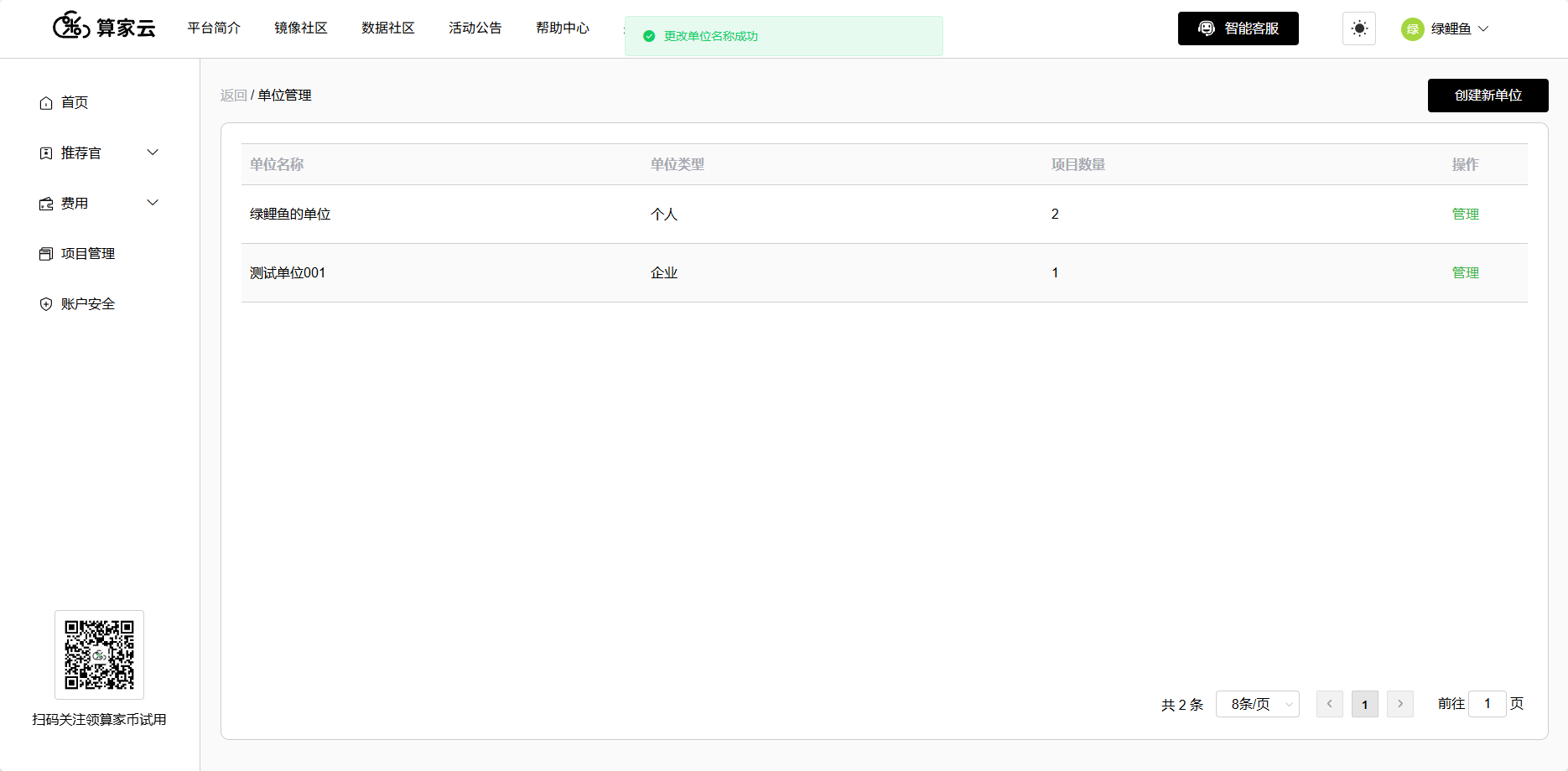Click 管理 for 测试单位001
This screenshot has width=1568, height=771.
(1466, 272)
